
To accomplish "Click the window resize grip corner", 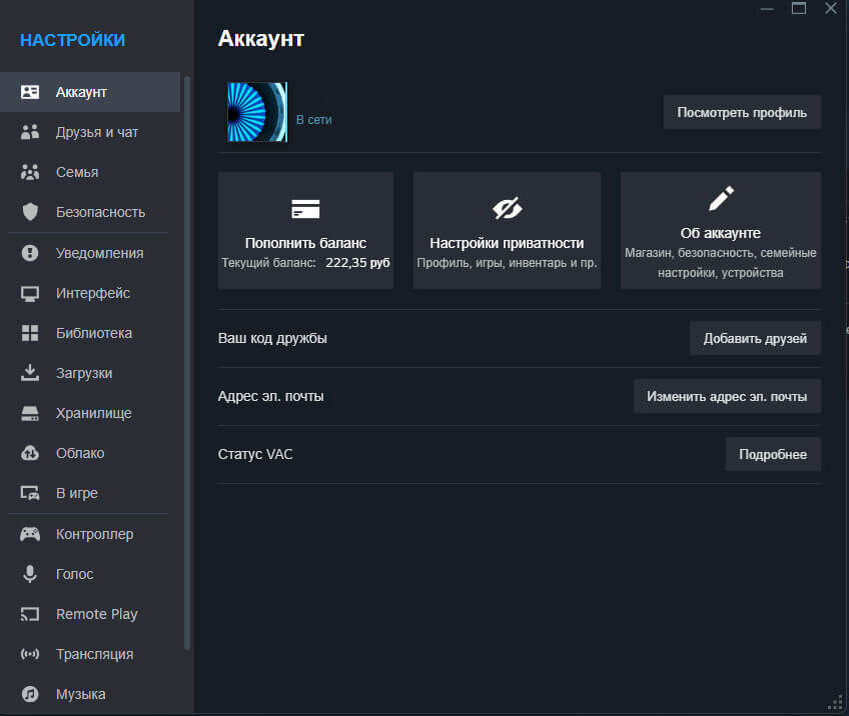I will coord(836,702).
